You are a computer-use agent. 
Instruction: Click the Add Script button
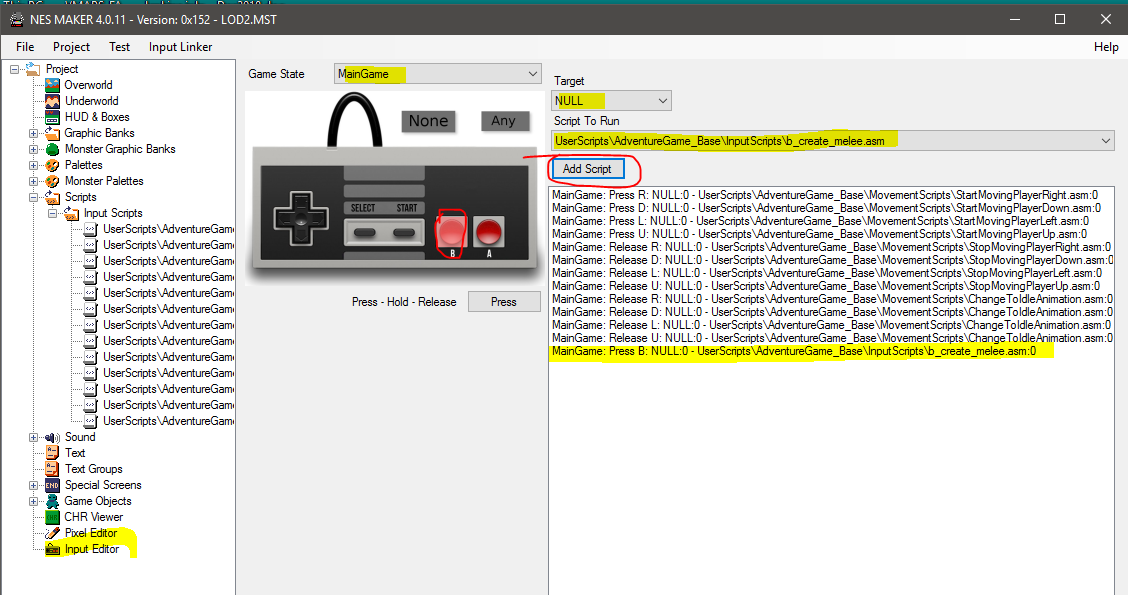click(x=587, y=169)
